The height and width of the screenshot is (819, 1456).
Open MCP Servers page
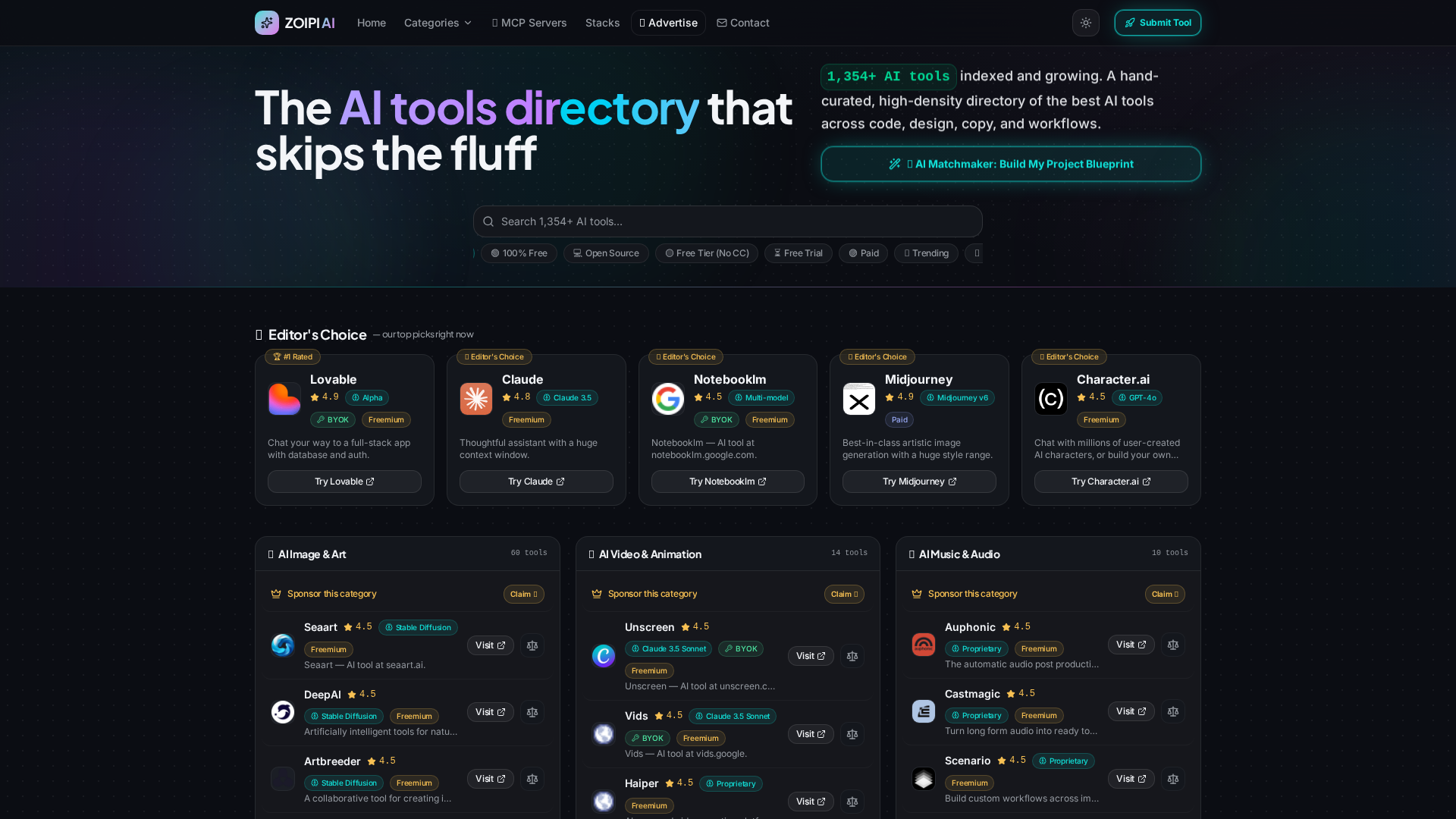pos(529,23)
